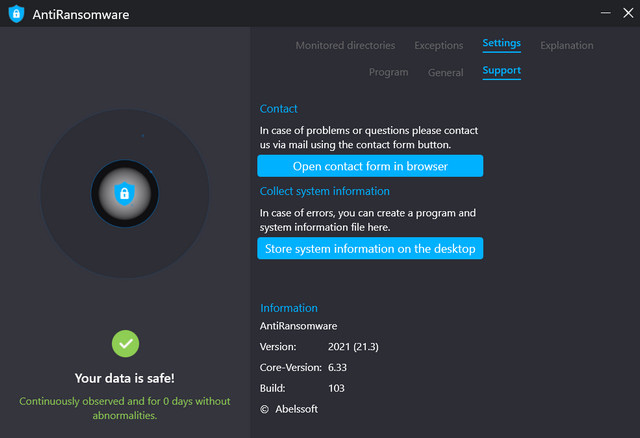The height and width of the screenshot is (438, 640).
Task: Click the 'Your data is safe!' status text
Action: (x=125, y=378)
